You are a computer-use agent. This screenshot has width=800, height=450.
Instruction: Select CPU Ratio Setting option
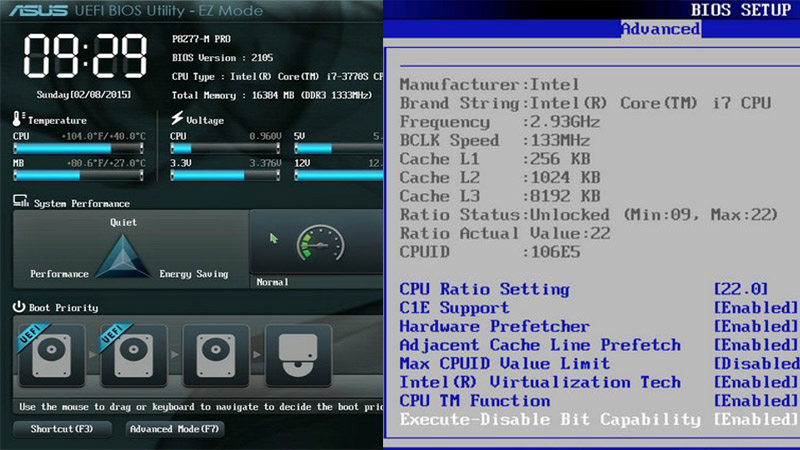pos(484,289)
